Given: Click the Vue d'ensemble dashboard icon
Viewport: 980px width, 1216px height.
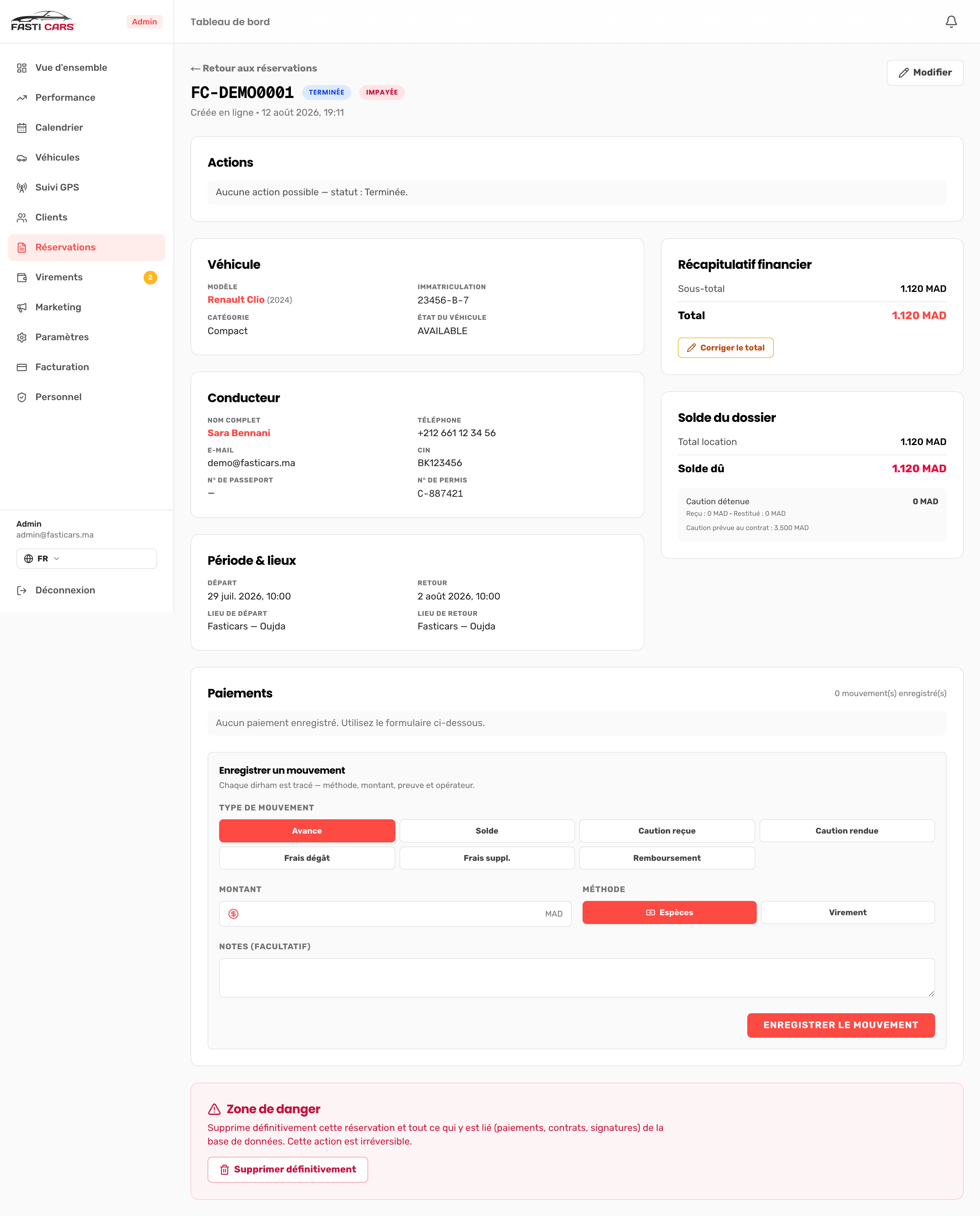Looking at the screenshot, I should (22, 68).
